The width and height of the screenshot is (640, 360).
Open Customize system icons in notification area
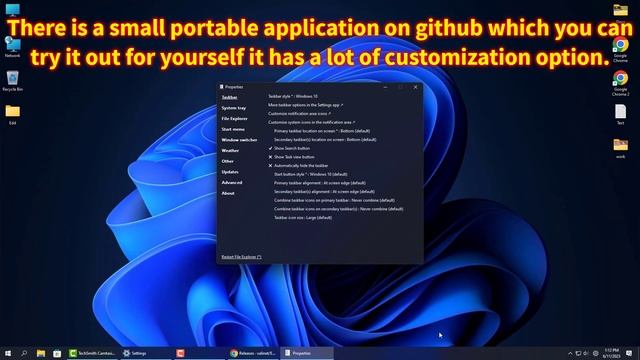coord(311,122)
